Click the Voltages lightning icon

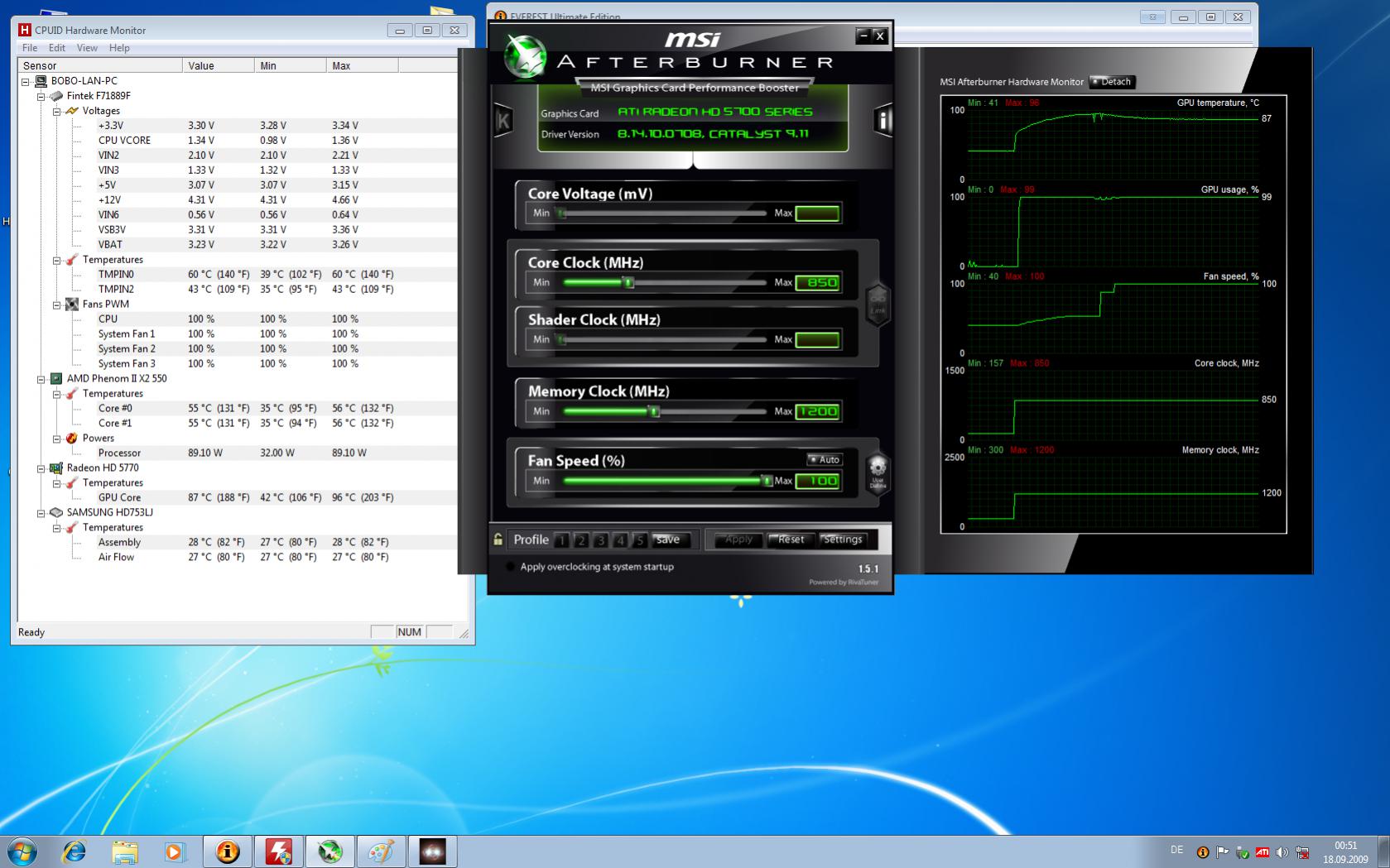coord(72,111)
